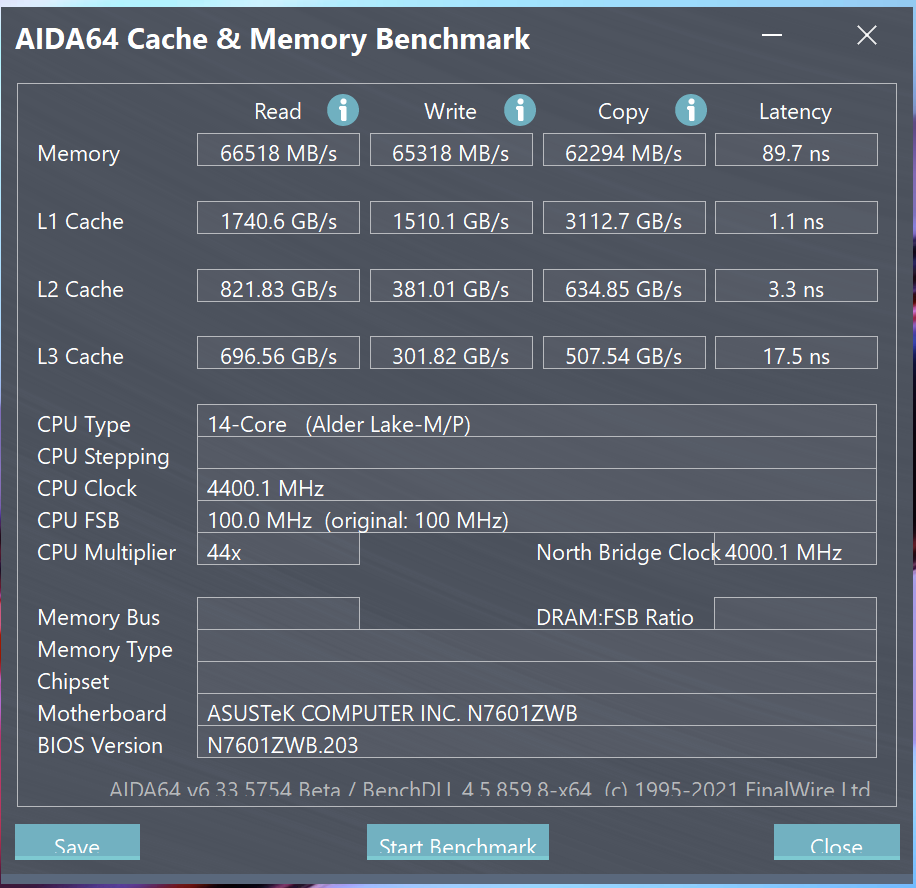Start the benchmark run
Viewport: 916px width, 888px height.
[x=457, y=842]
